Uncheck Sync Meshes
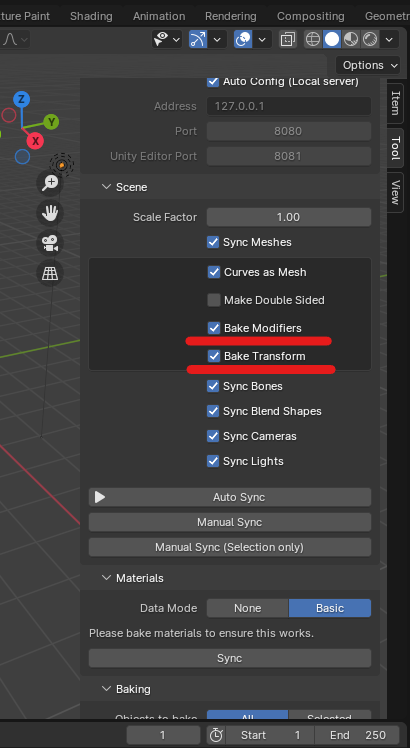Screen dimensions: 410x748 [213, 242]
